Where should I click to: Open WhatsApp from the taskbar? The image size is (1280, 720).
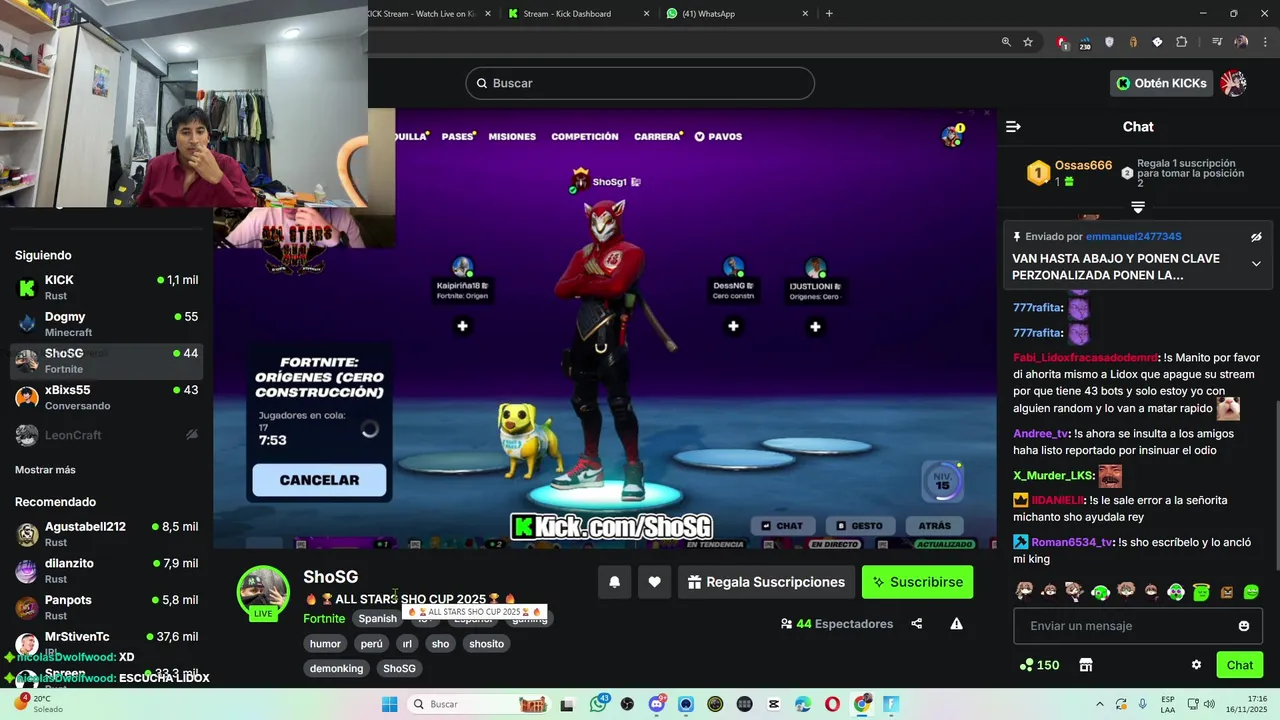pyautogui.click(x=598, y=704)
